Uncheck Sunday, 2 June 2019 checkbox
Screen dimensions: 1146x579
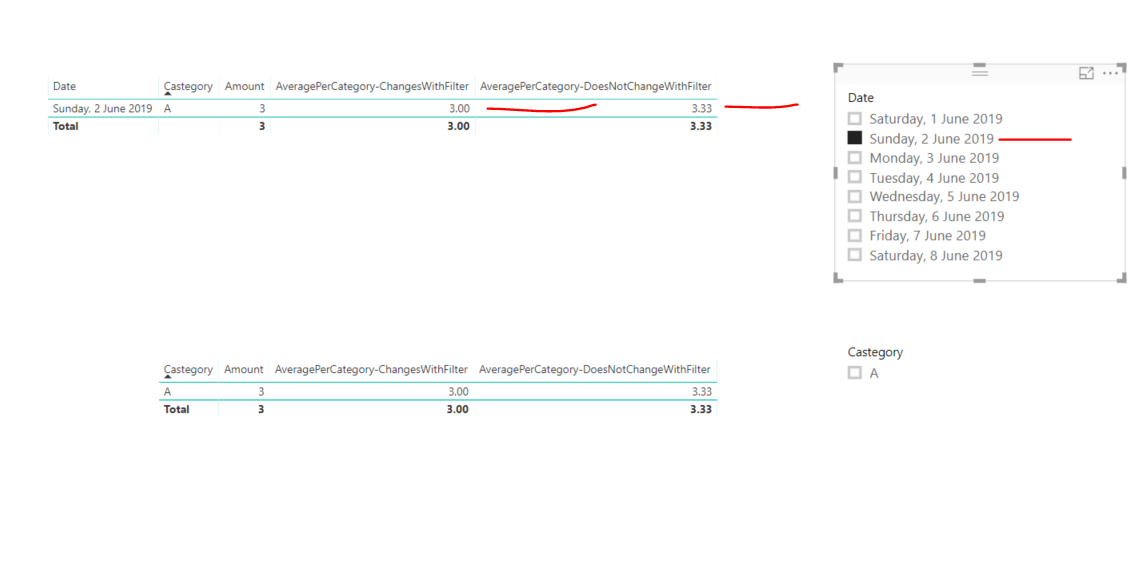point(854,137)
